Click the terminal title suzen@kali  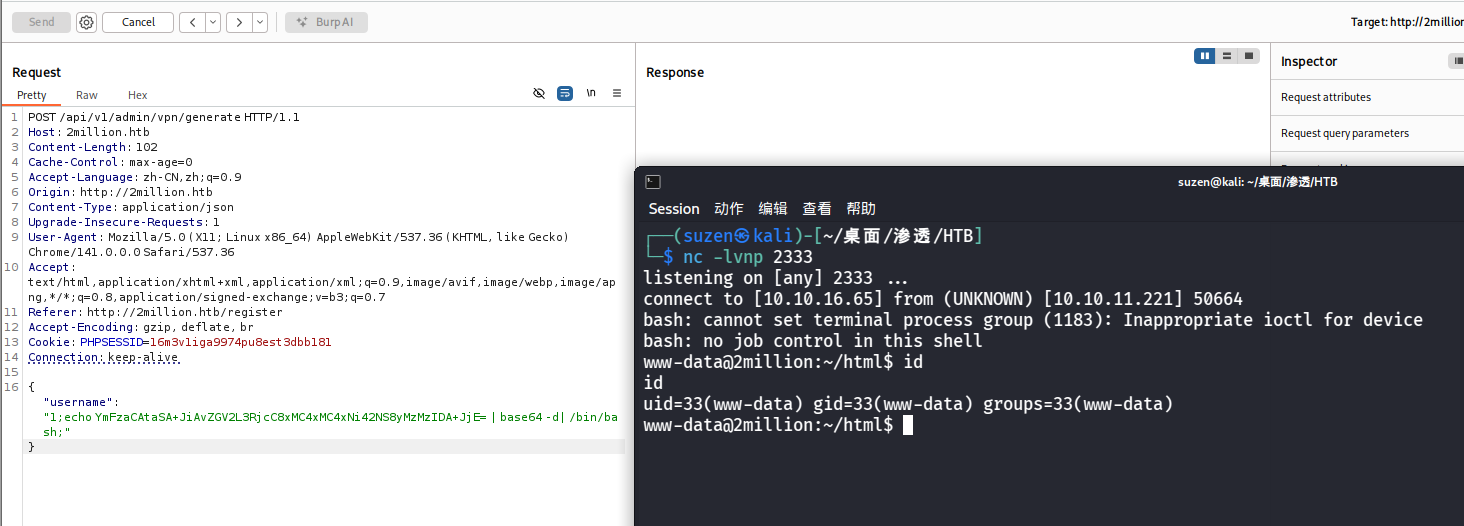point(1258,182)
